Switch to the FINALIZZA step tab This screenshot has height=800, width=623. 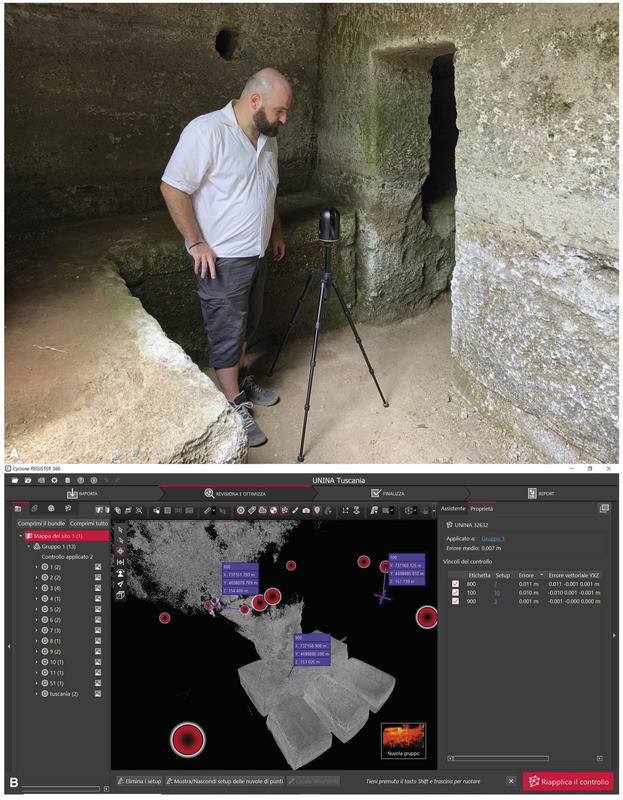(387, 493)
